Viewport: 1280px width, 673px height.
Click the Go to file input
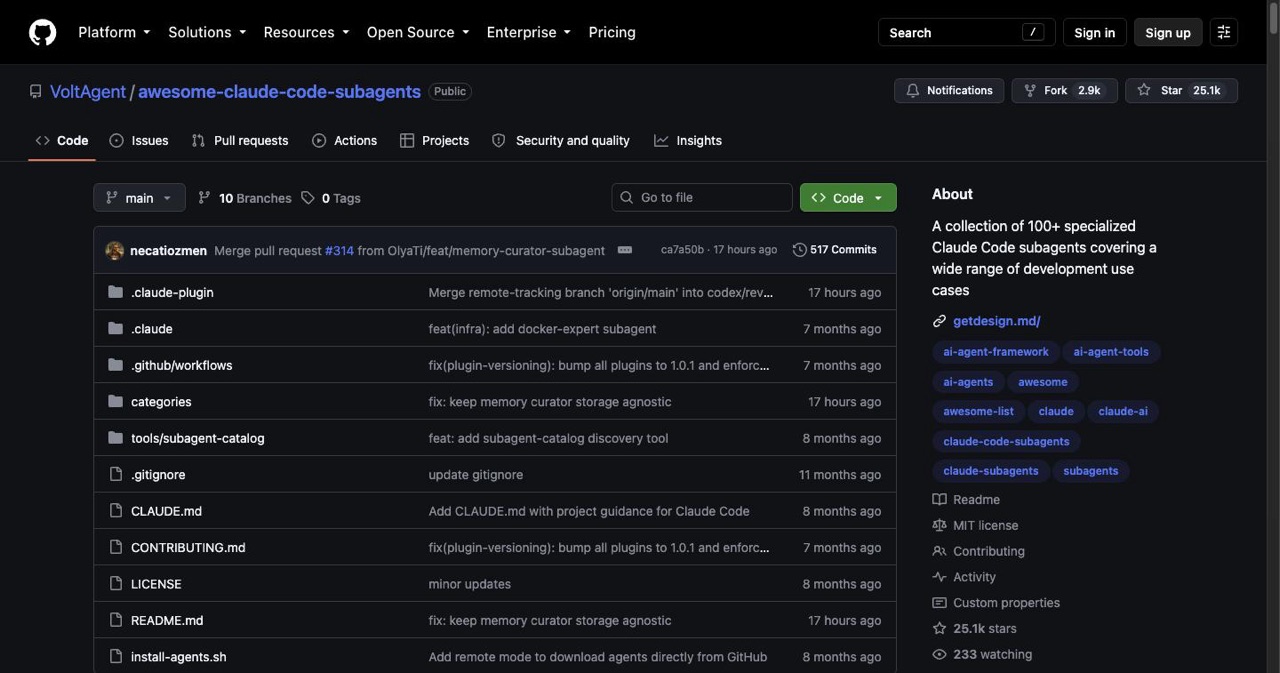702,198
